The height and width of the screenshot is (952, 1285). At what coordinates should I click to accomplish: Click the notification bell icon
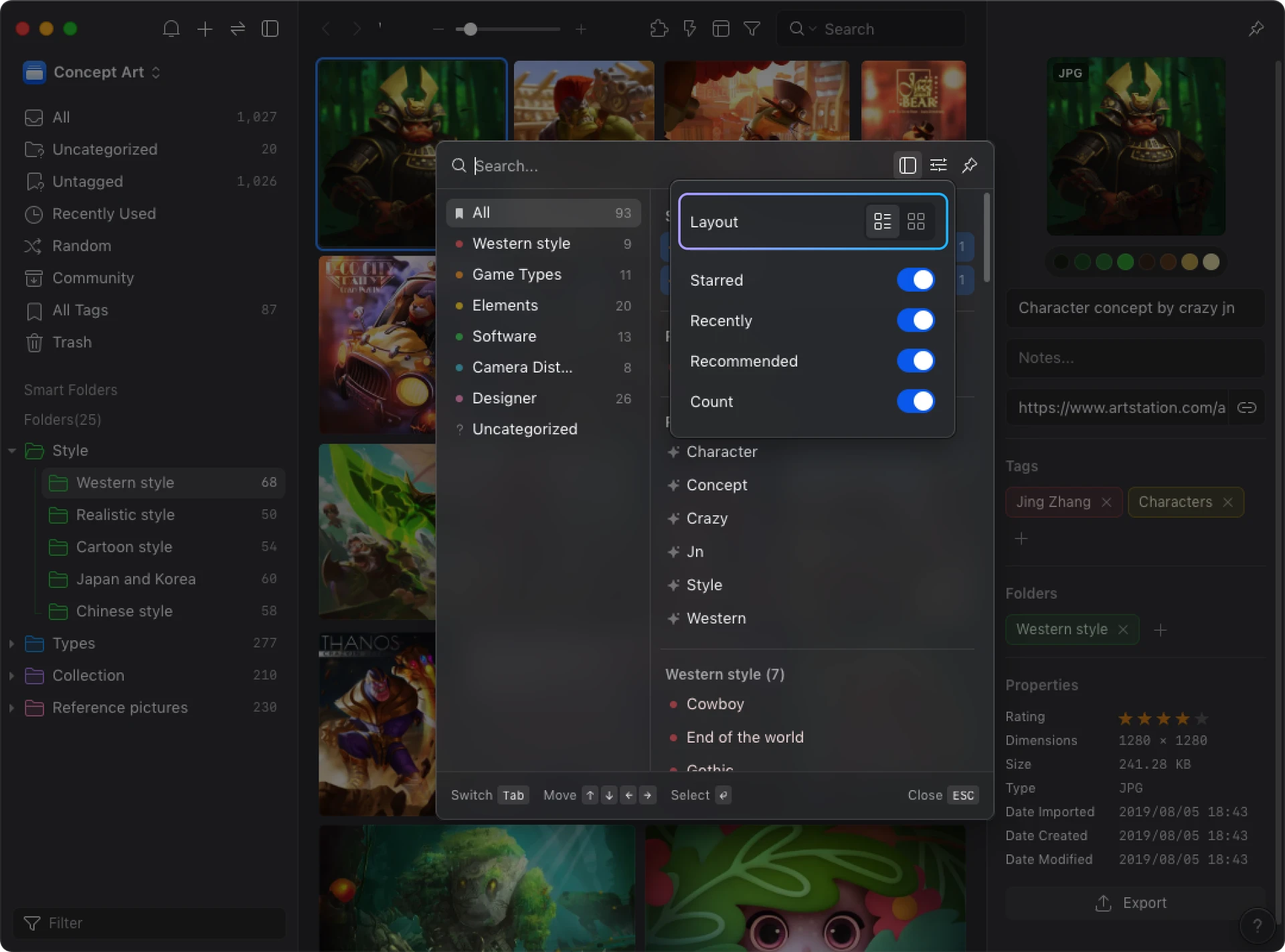[171, 29]
